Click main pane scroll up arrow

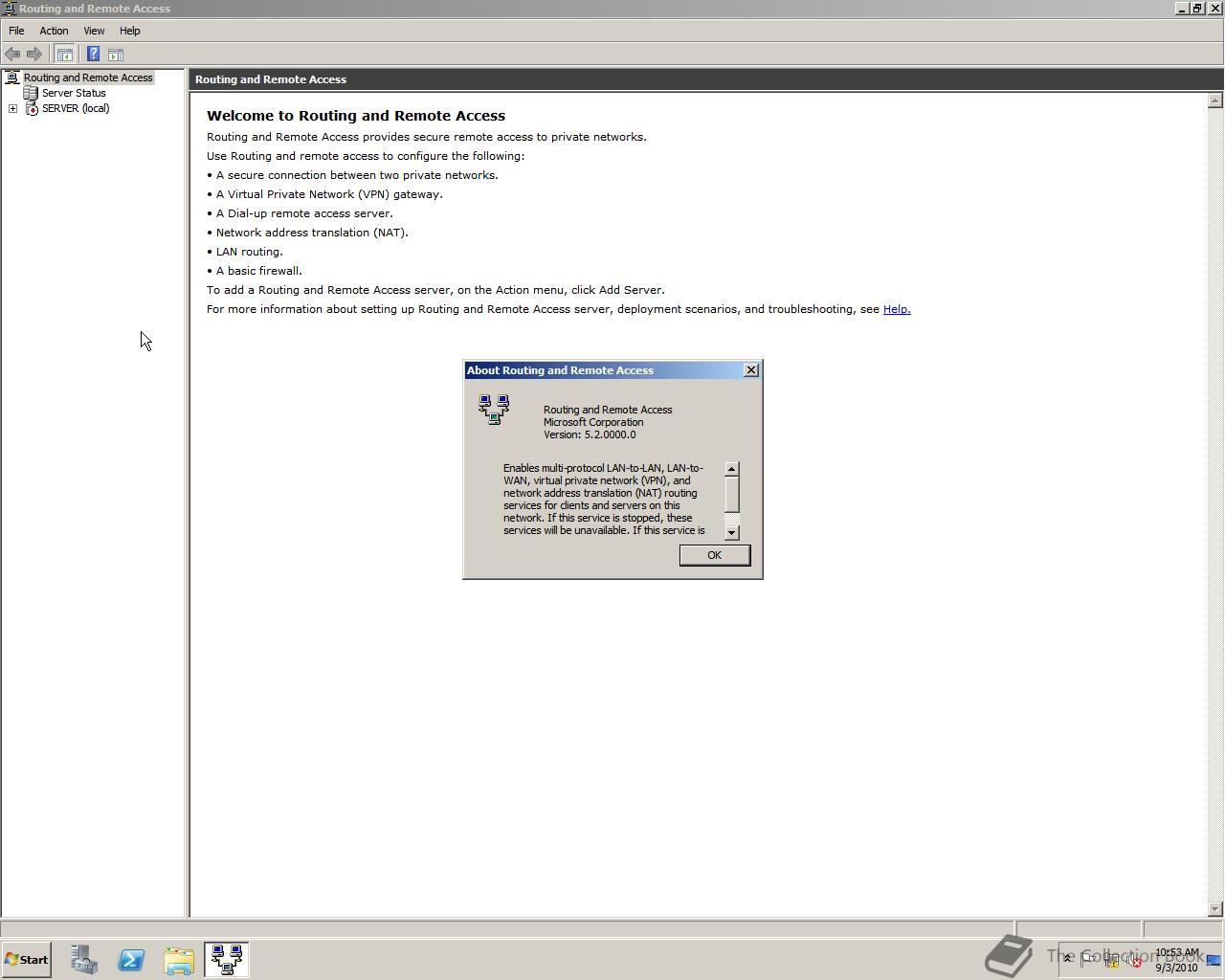tap(1215, 100)
